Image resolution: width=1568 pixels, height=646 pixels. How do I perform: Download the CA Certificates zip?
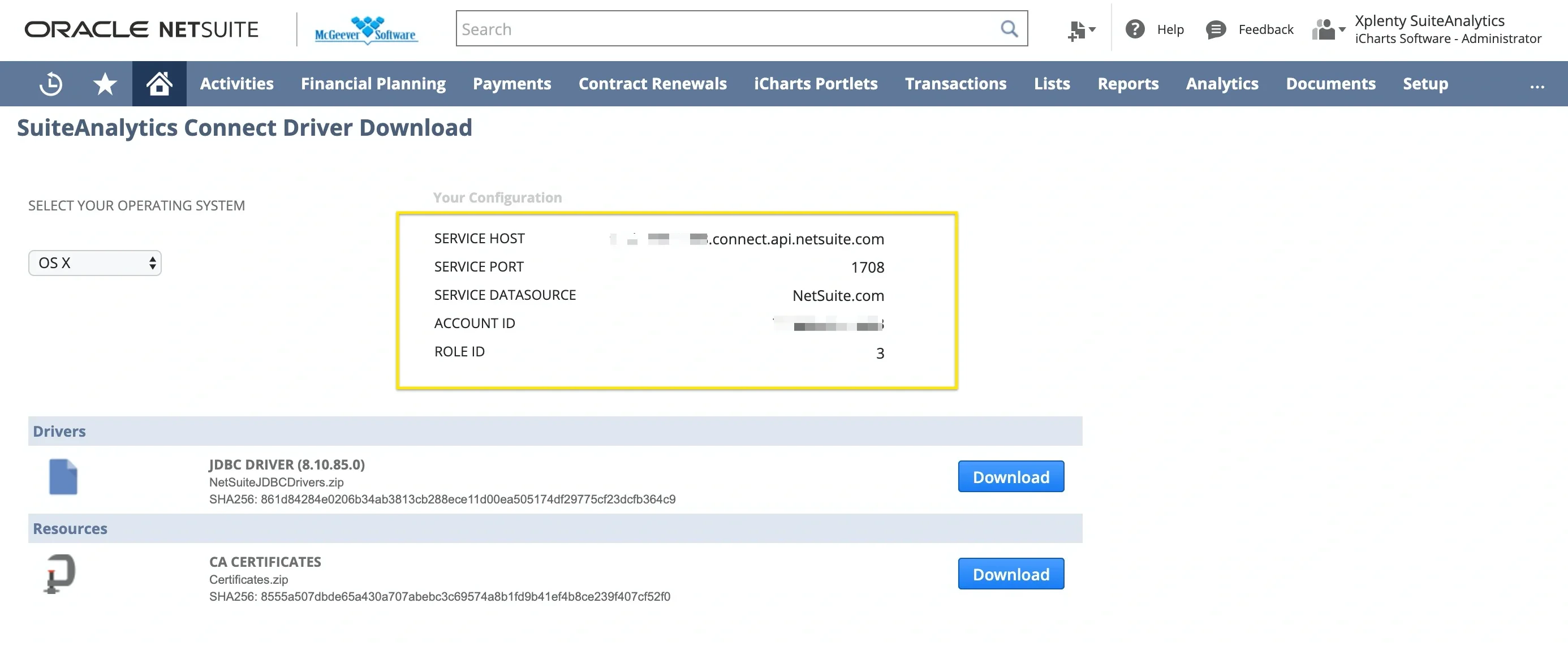tap(1010, 574)
